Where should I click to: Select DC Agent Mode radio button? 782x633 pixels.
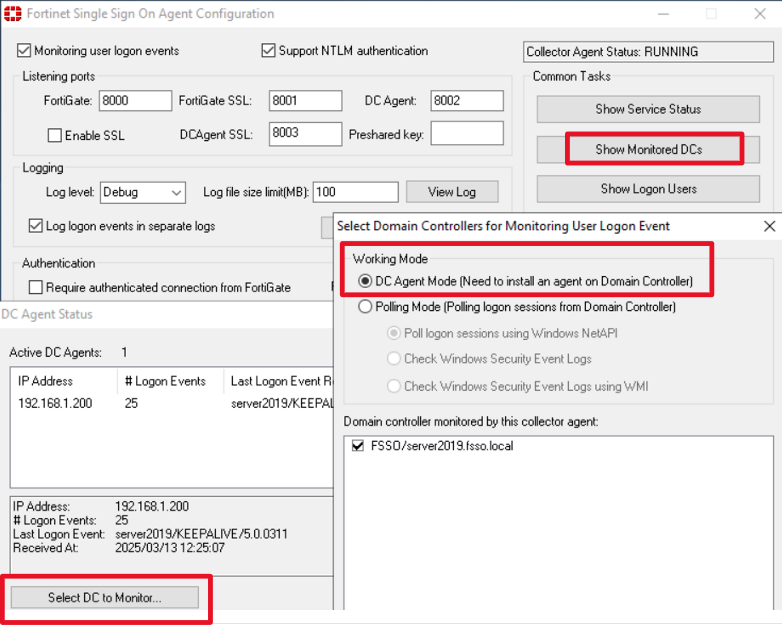365,281
